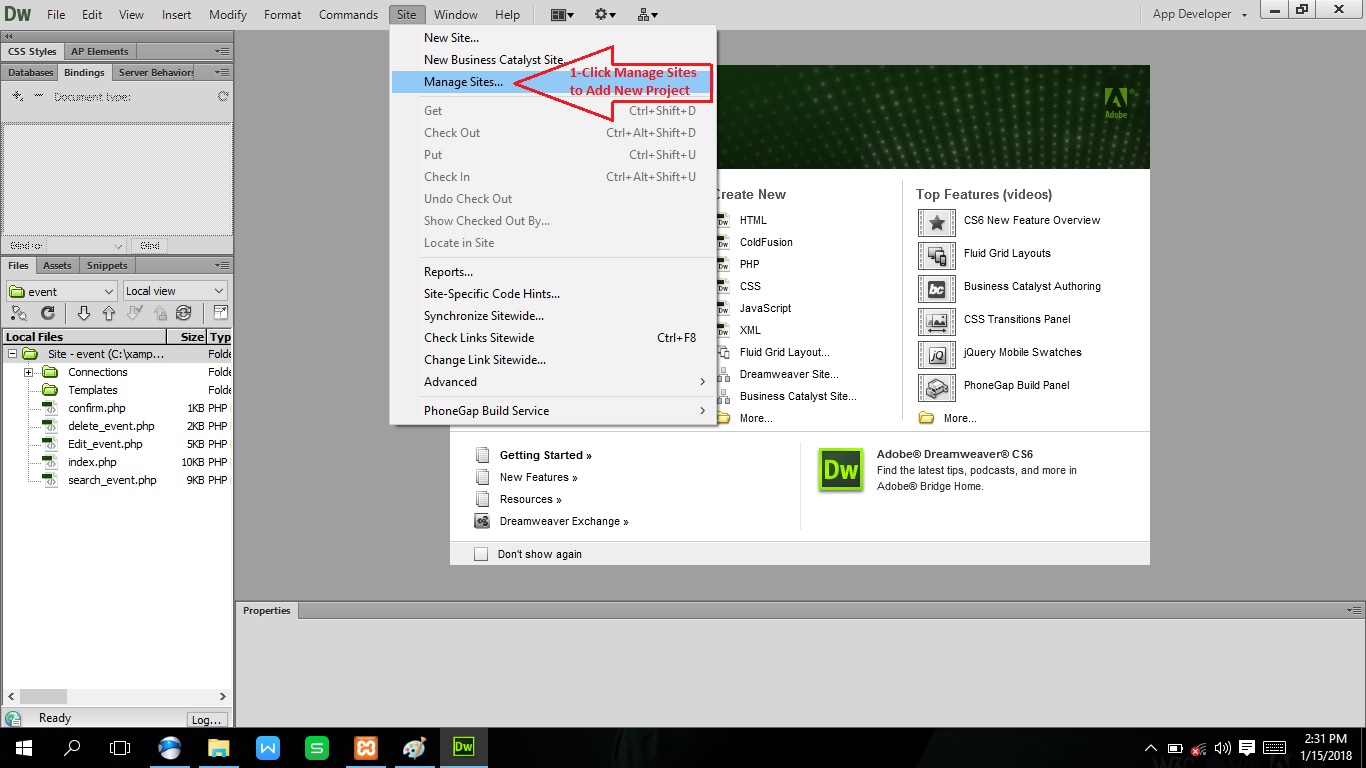This screenshot has height=768, width=1366.
Task: Expand the PhoneGap Build Service submenu
Action: [553, 411]
